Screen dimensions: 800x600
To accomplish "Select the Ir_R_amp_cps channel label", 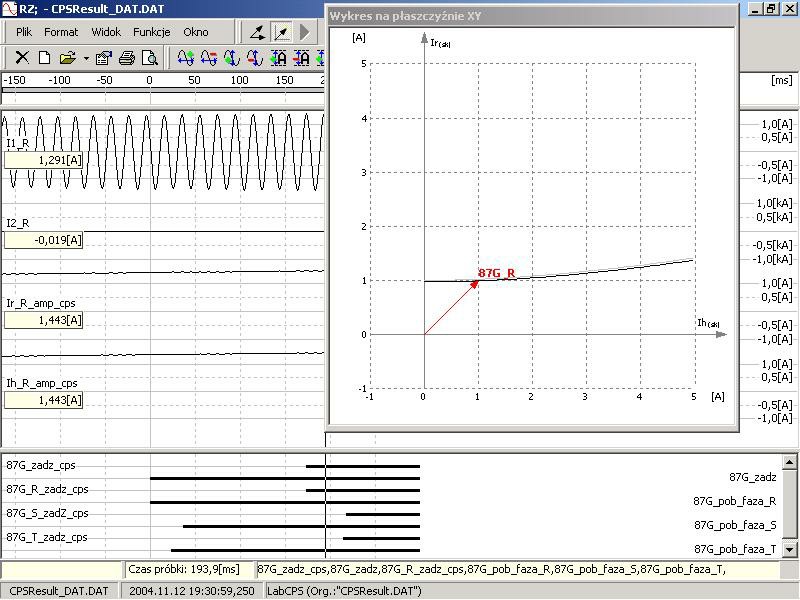I will coord(41,304).
